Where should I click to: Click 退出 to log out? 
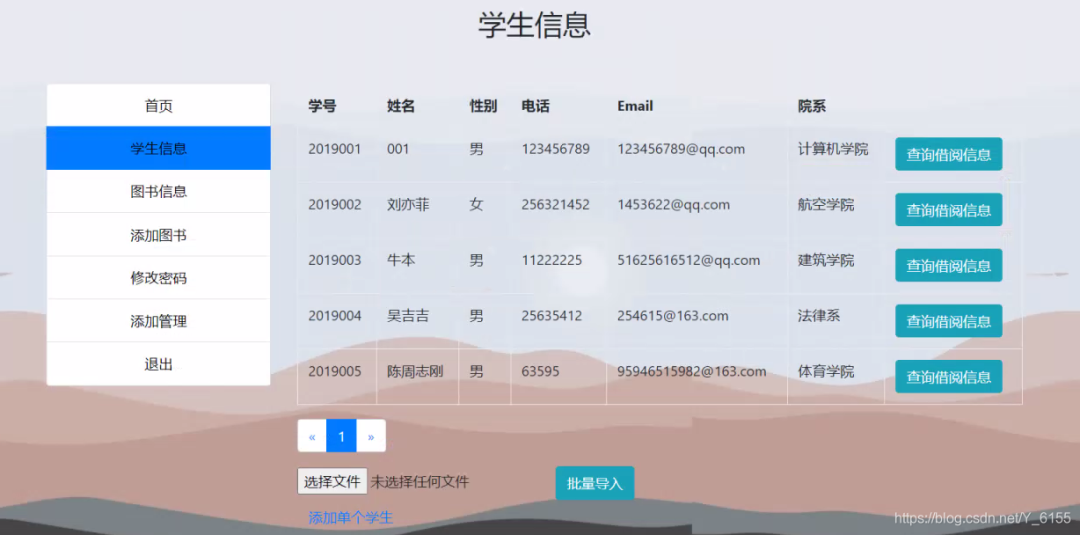158,364
